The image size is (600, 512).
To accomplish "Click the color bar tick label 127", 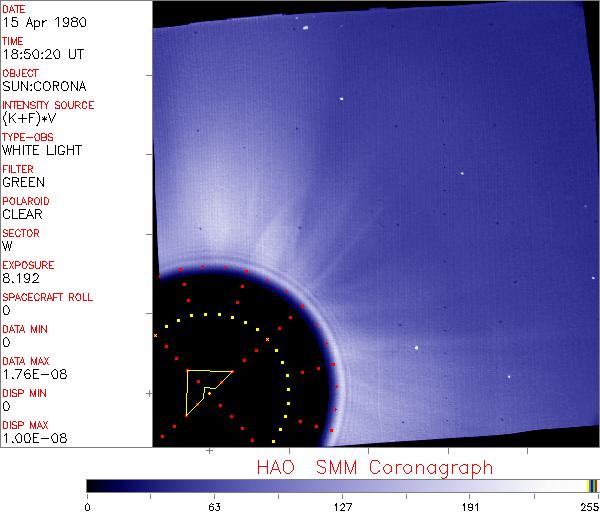I will (342, 507).
